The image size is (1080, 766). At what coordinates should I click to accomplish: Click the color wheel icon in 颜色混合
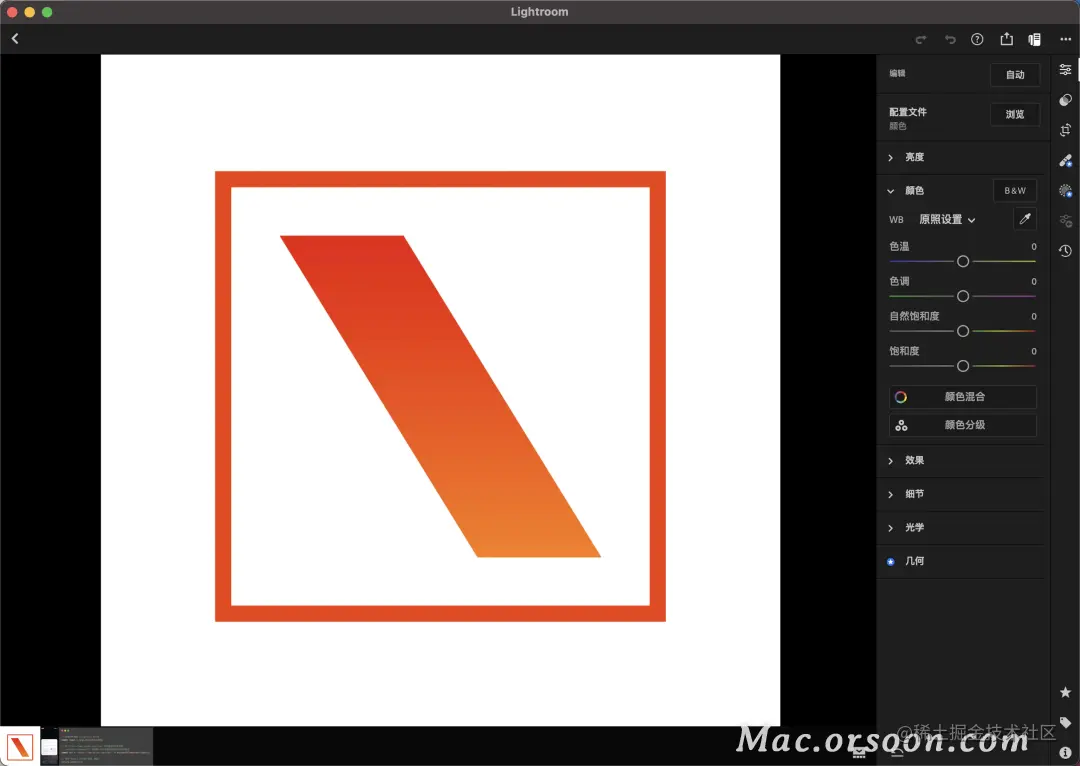[x=900, y=397]
